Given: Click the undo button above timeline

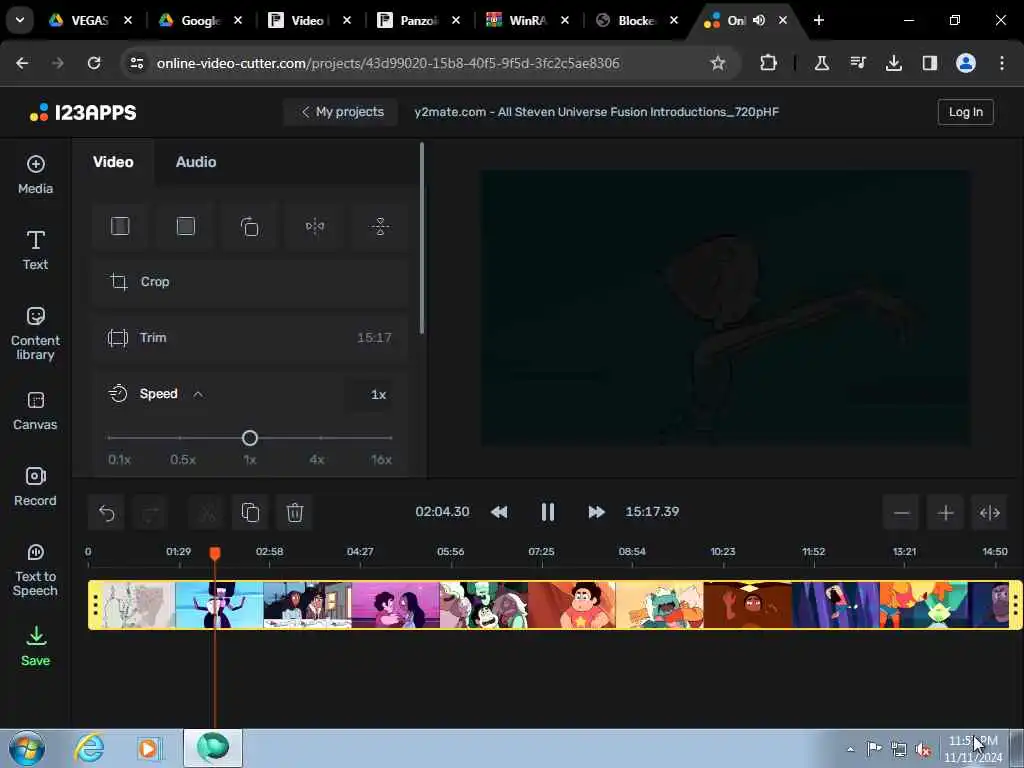Looking at the screenshot, I should coord(106,513).
